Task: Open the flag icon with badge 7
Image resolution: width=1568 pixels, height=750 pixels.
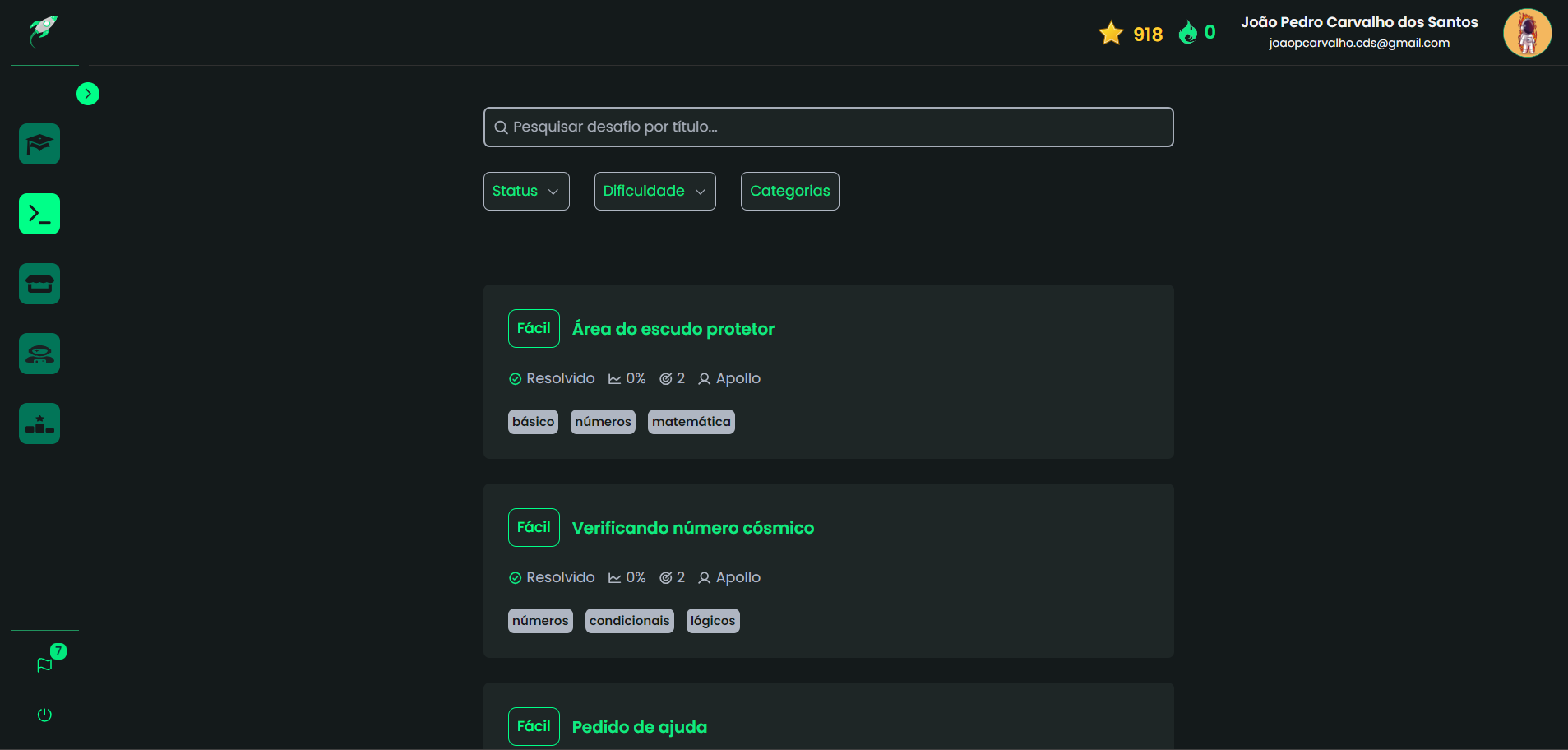Action: point(45,664)
